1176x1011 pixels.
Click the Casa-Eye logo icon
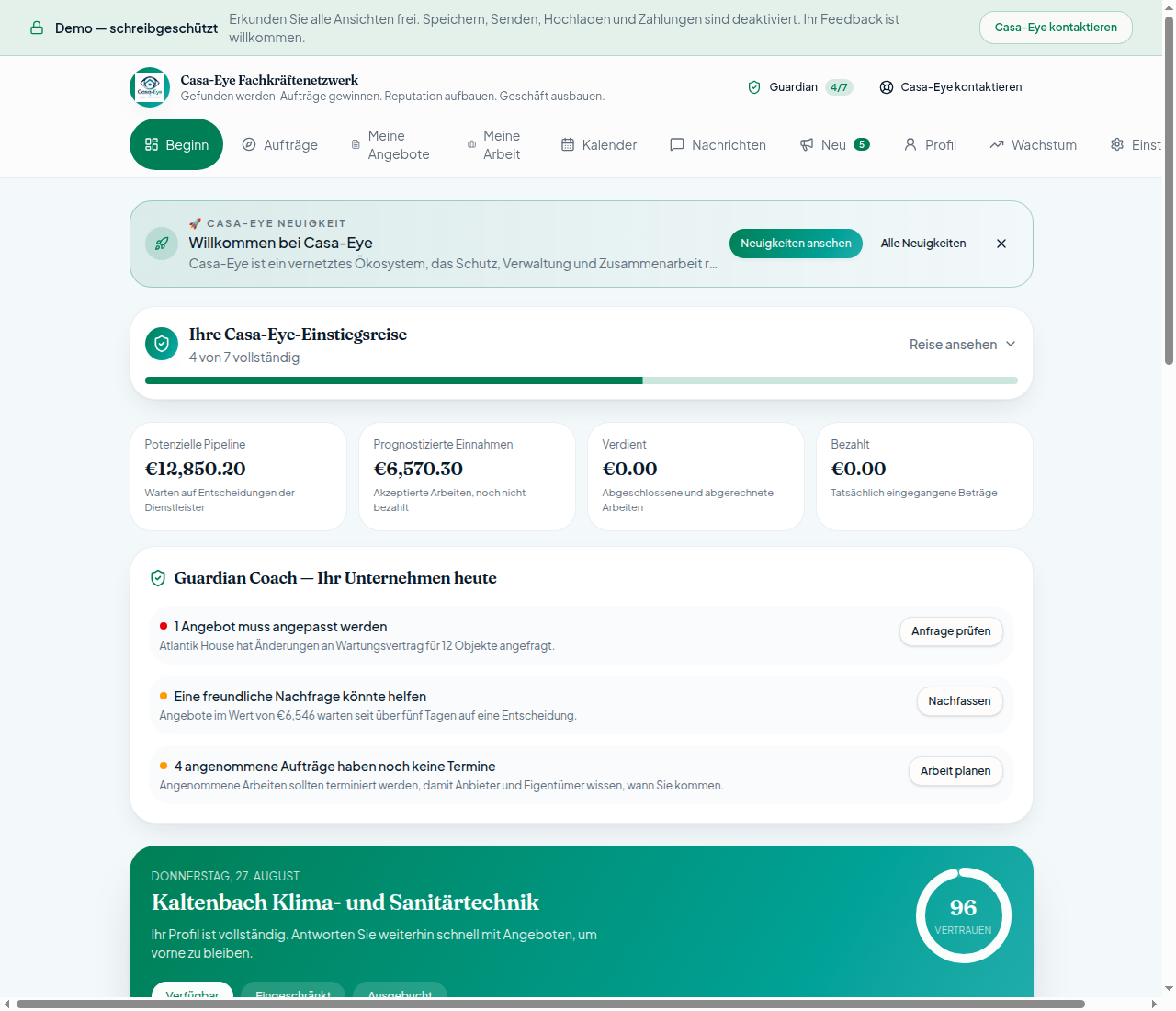pyautogui.click(x=150, y=87)
